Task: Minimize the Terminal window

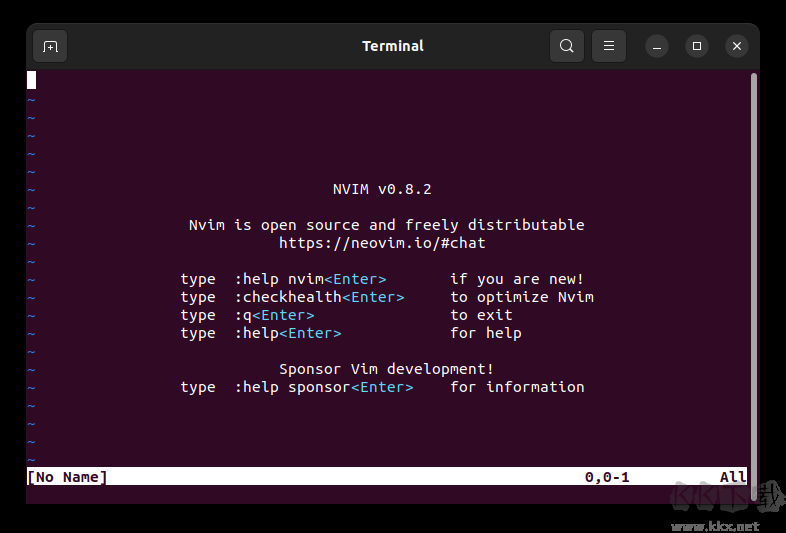Action: 657,46
